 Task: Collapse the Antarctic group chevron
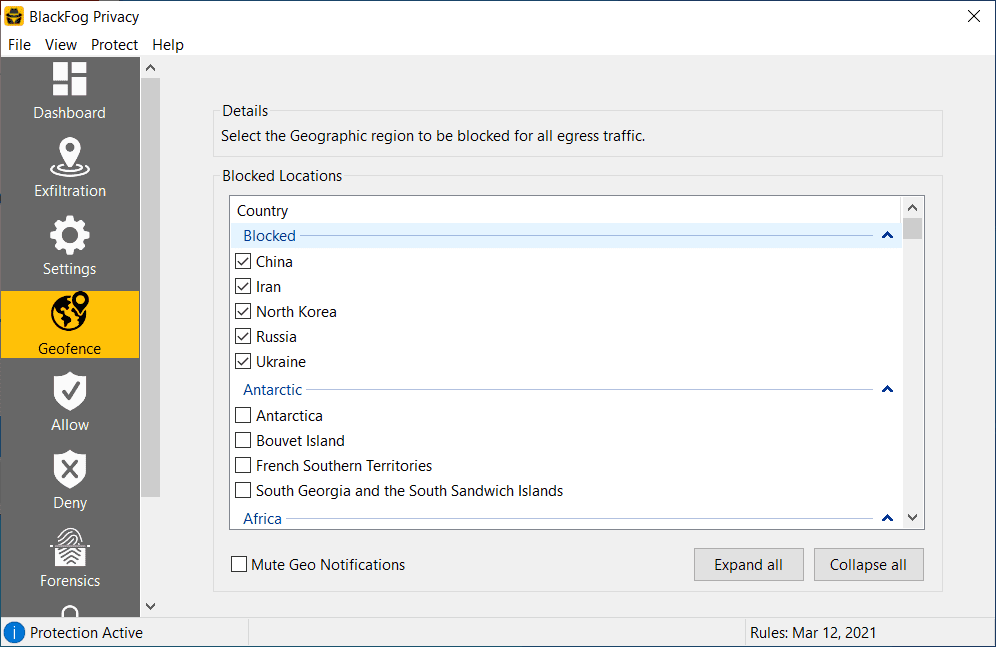point(887,390)
